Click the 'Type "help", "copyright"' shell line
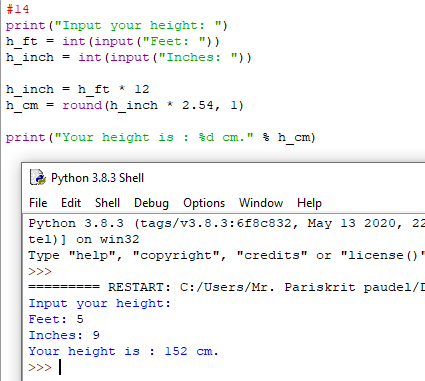This screenshot has width=425, height=381. [227, 255]
